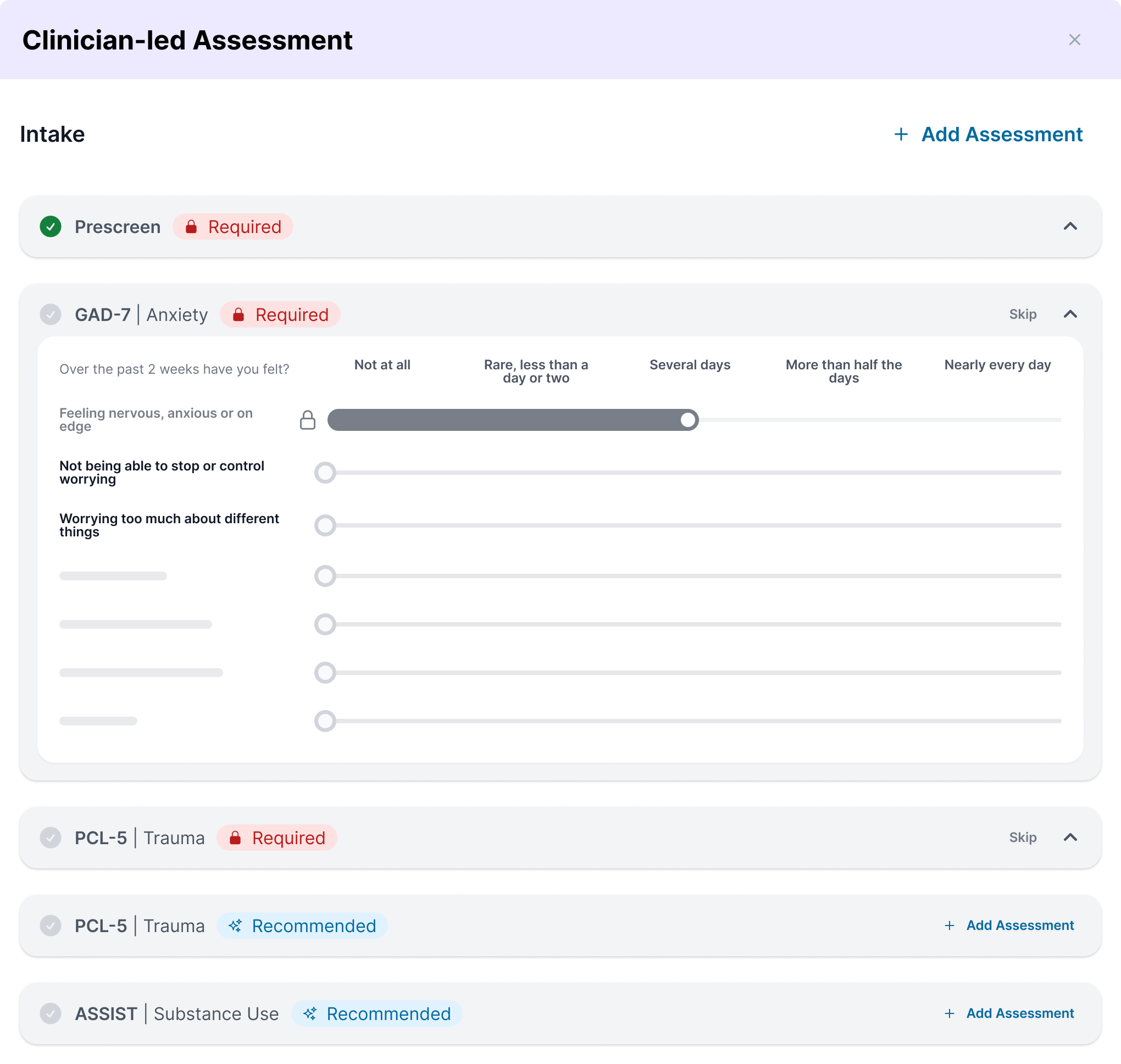Click sparkle icon in PCL-5 Recommended badge
This screenshot has height=1064, width=1121.
pyautogui.click(x=235, y=926)
